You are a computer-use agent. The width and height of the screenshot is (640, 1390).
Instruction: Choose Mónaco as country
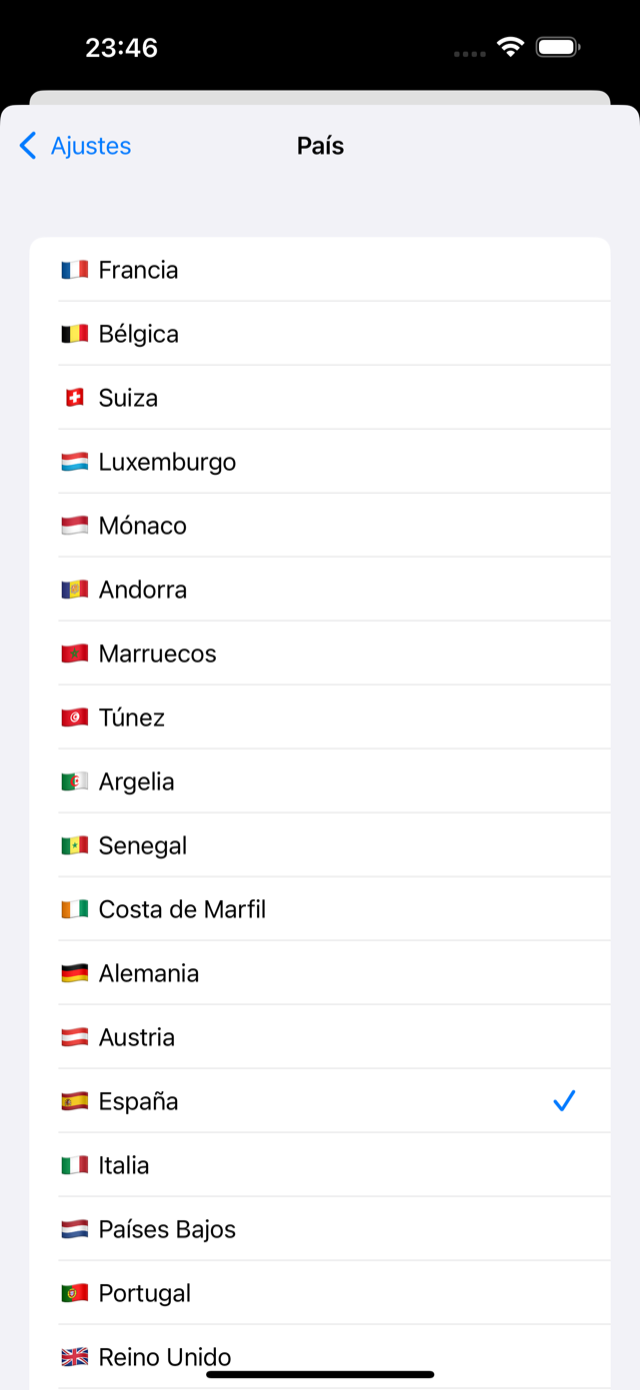(x=320, y=525)
